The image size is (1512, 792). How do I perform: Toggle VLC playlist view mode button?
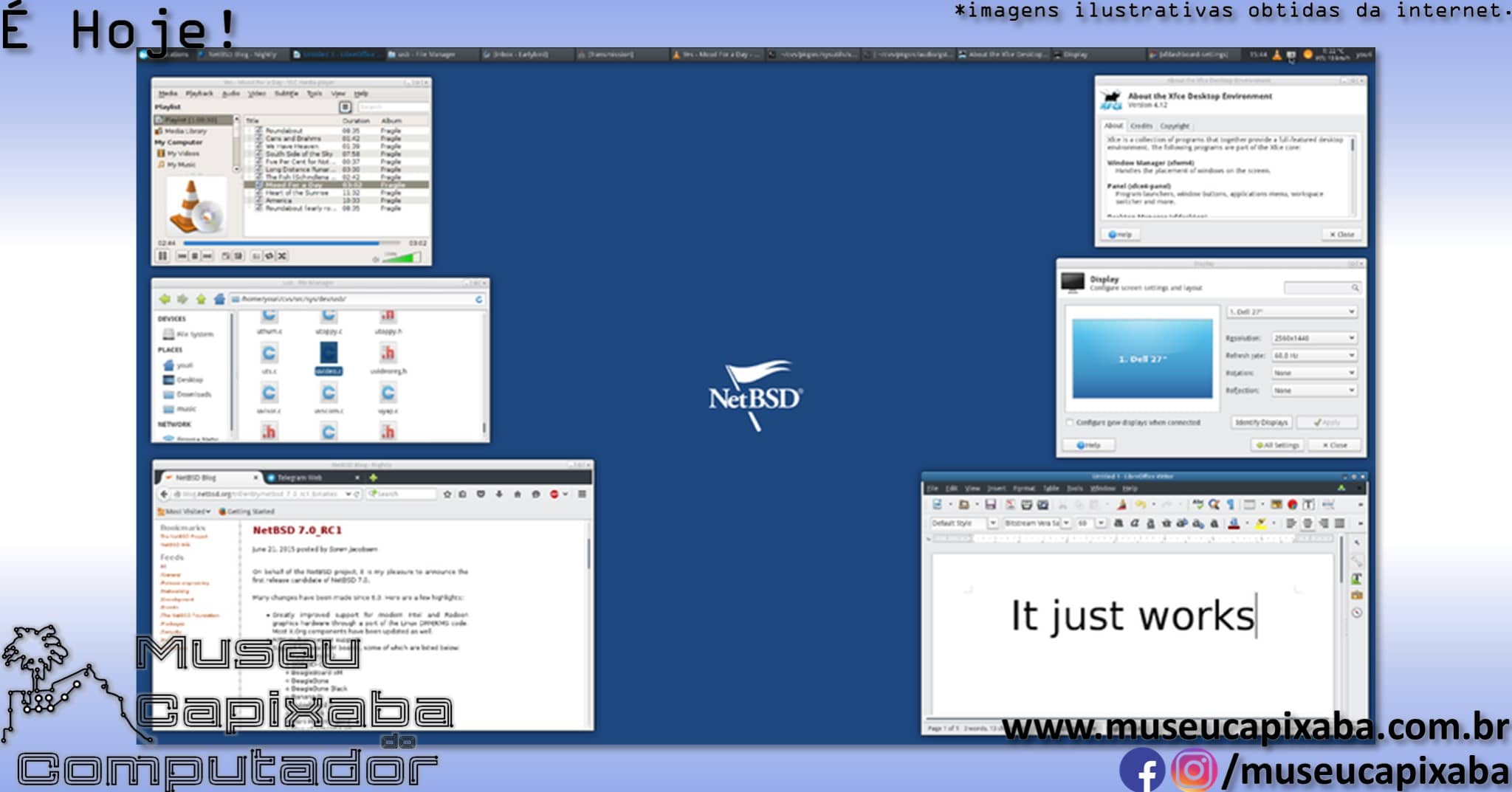(345, 107)
